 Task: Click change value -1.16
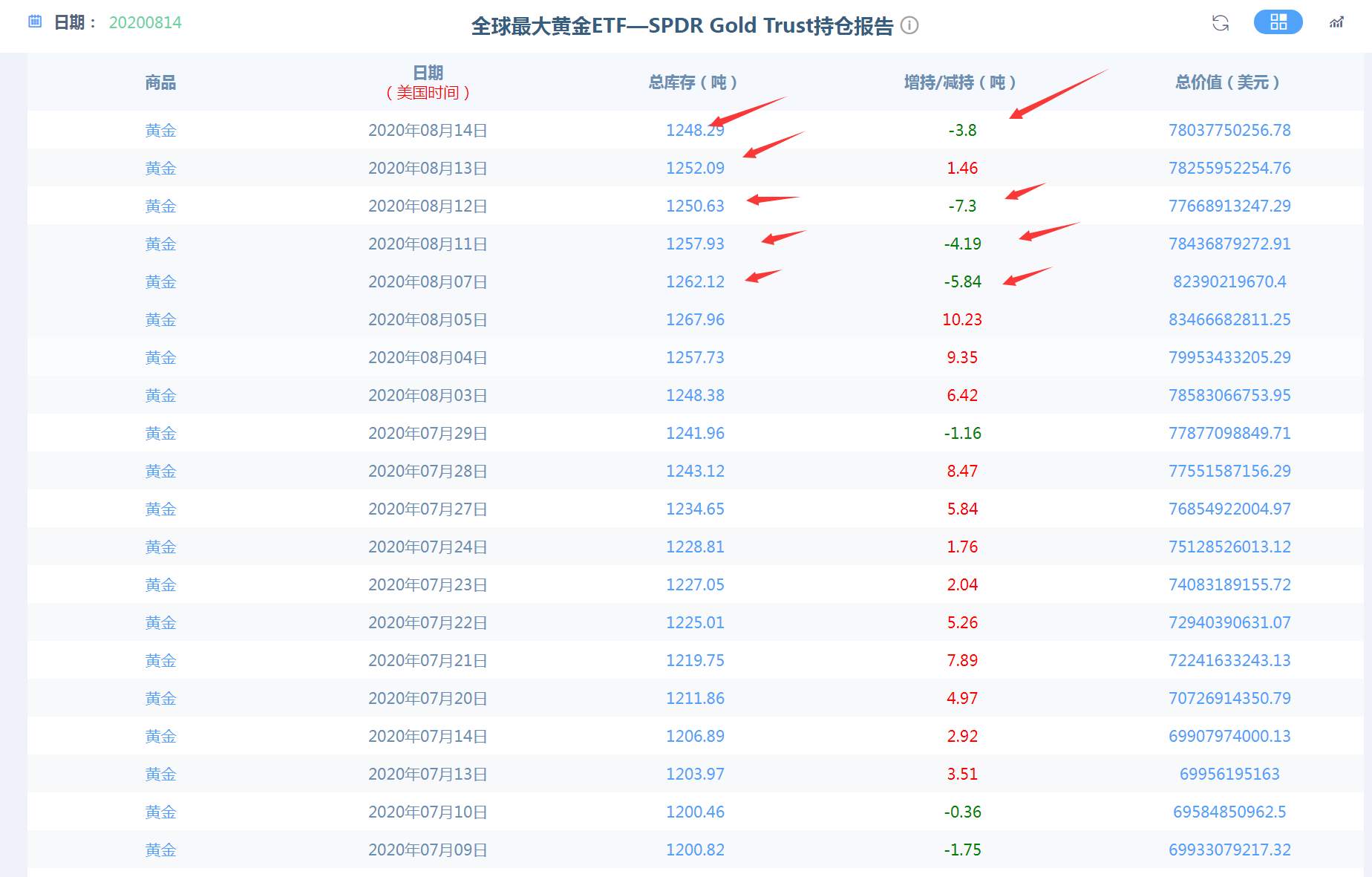tap(962, 434)
